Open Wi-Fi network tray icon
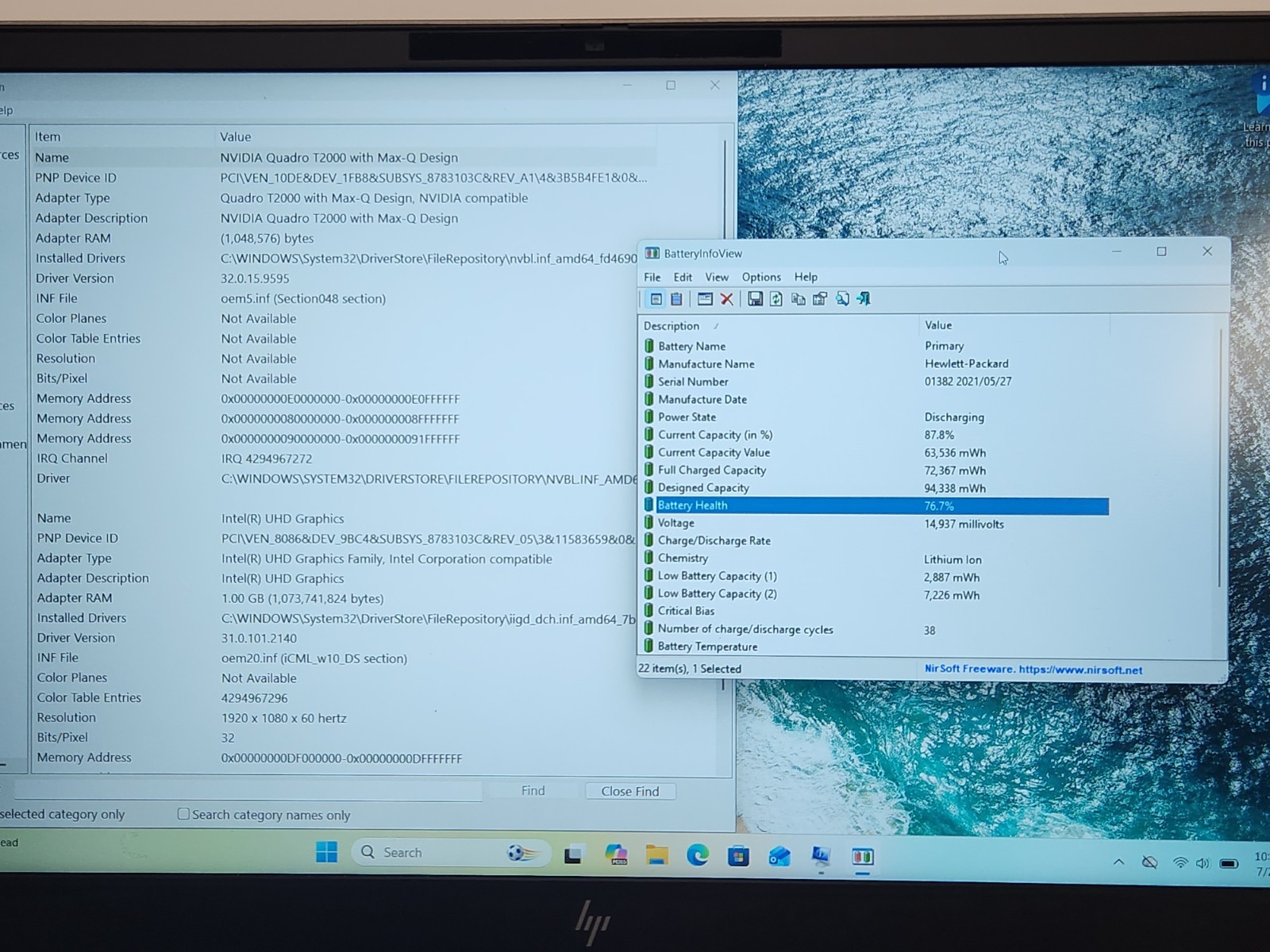1270x952 pixels. (x=1180, y=863)
